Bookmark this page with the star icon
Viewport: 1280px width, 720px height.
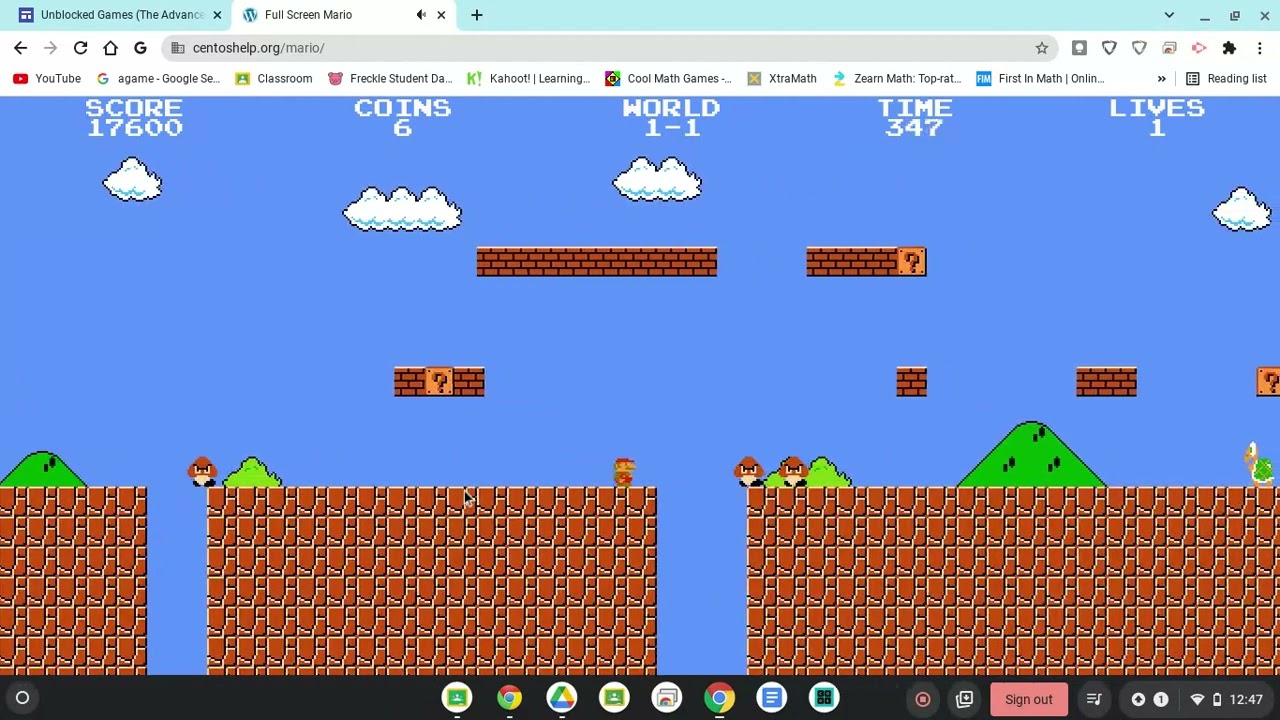1042,48
